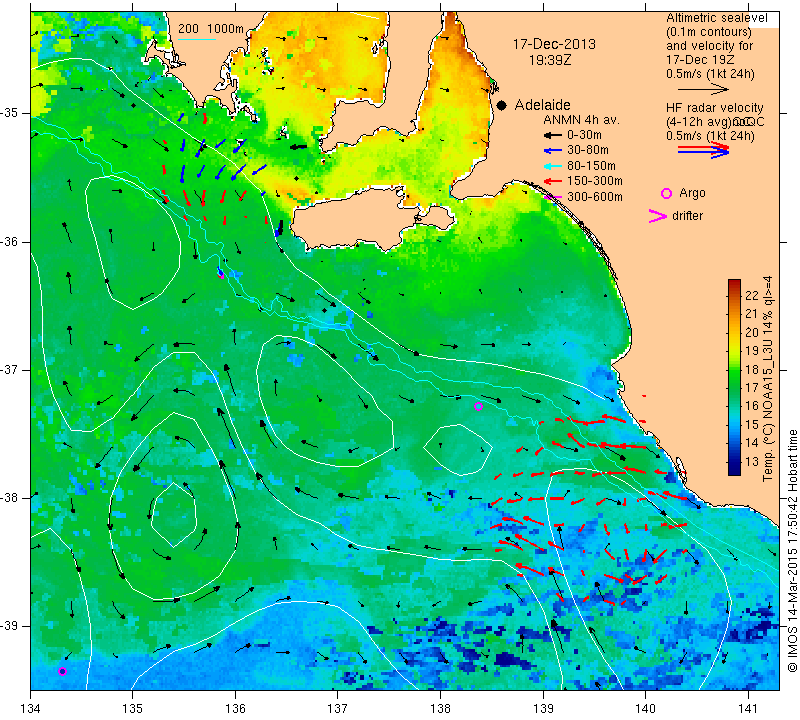Click the cyan isobath legend line sample
The height and width of the screenshot is (720, 800).
tap(197, 39)
